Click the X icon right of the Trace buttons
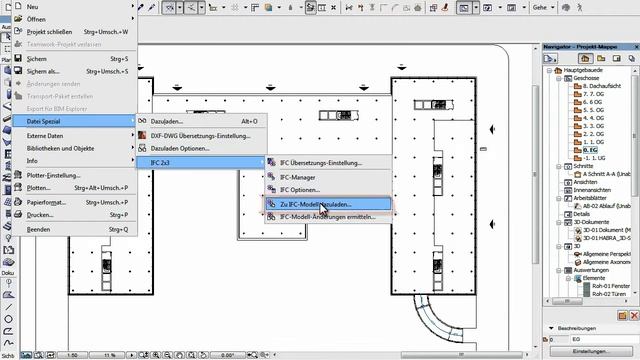 tap(333, 8)
